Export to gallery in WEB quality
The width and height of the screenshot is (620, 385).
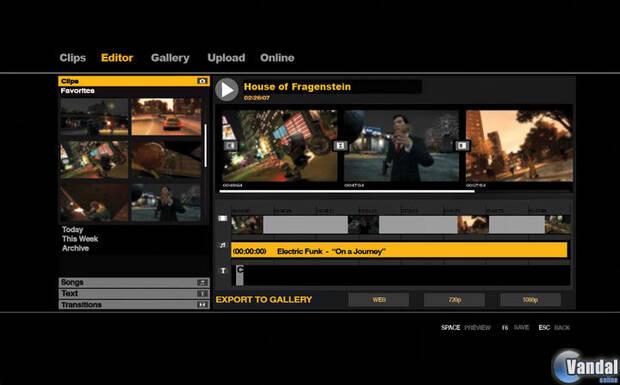(x=379, y=300)
